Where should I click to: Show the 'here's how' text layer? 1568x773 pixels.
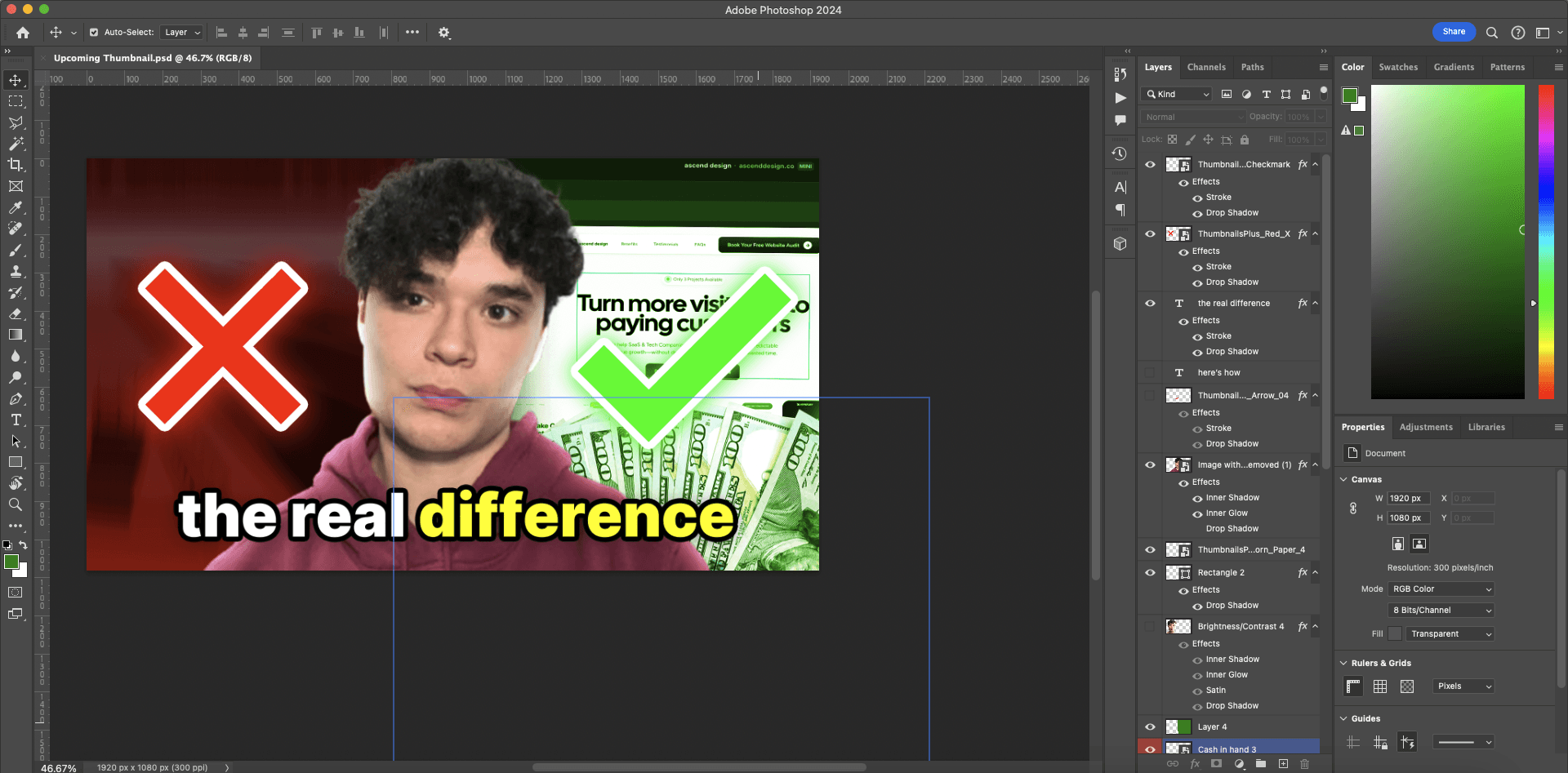(1150, 373)
